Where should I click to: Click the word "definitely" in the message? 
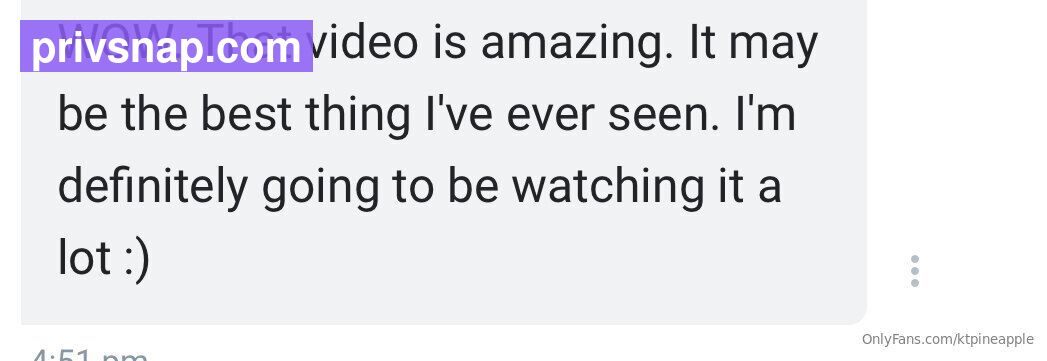point(152,188)
